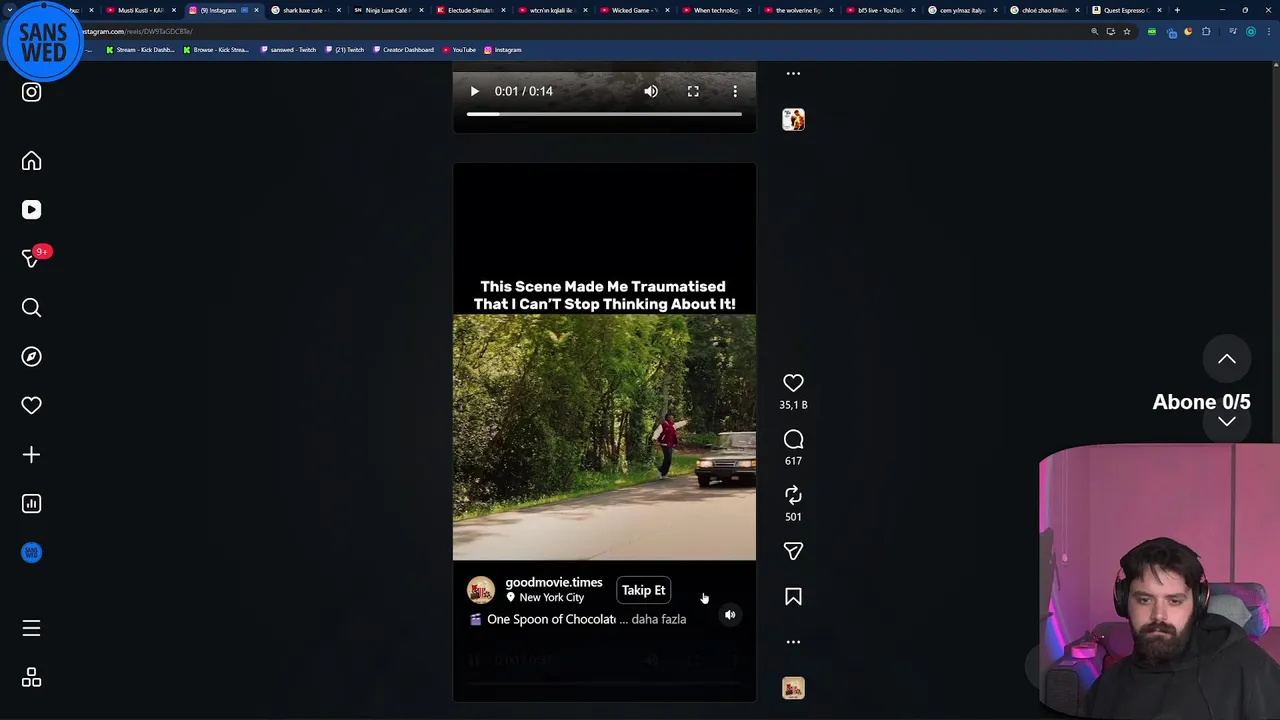
Task: Bookmark this page with the star icon
Action: click(x=1127, y=32)
